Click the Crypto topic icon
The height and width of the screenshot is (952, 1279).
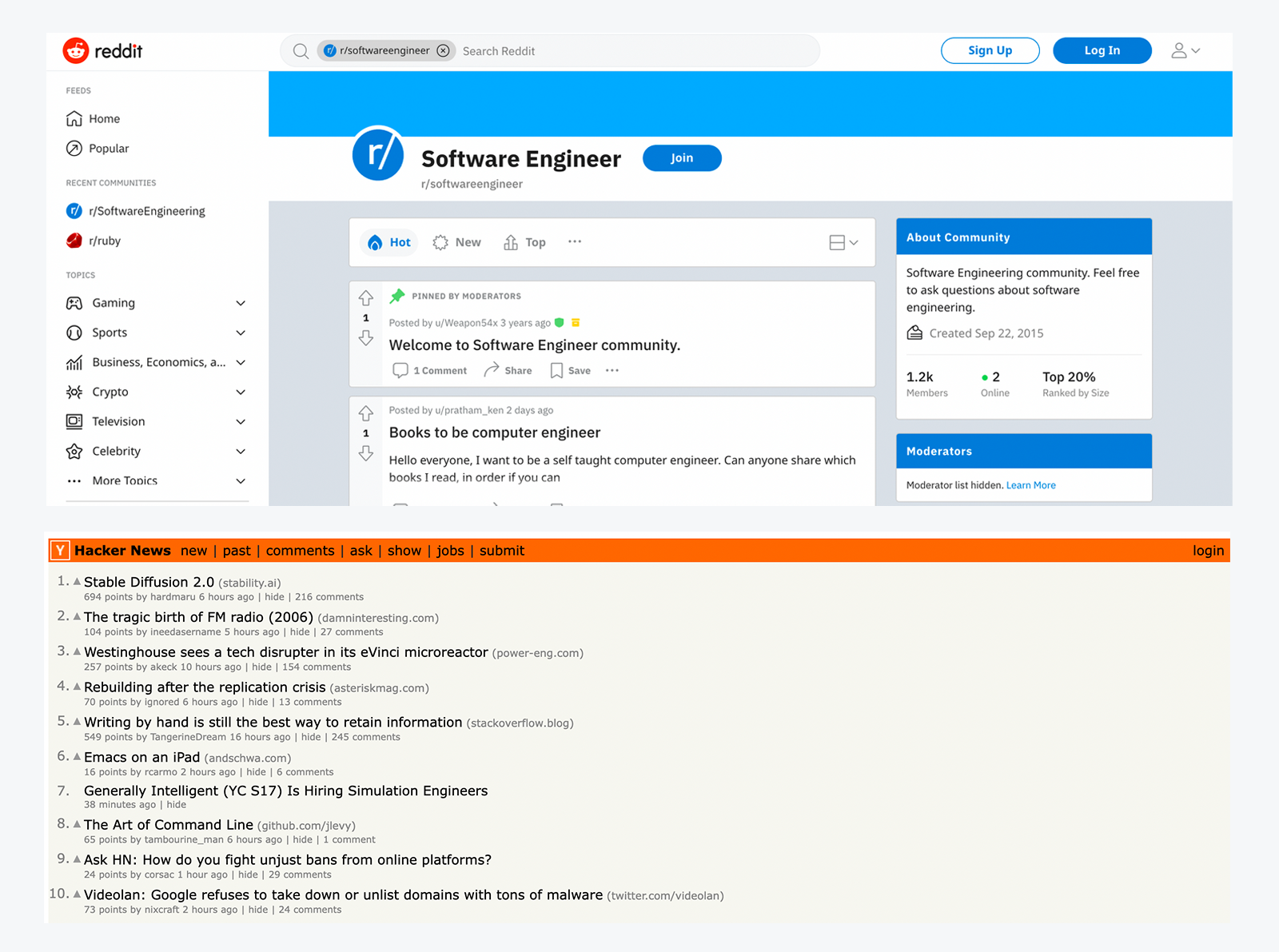pyautogui.click(x=74, y=392)
